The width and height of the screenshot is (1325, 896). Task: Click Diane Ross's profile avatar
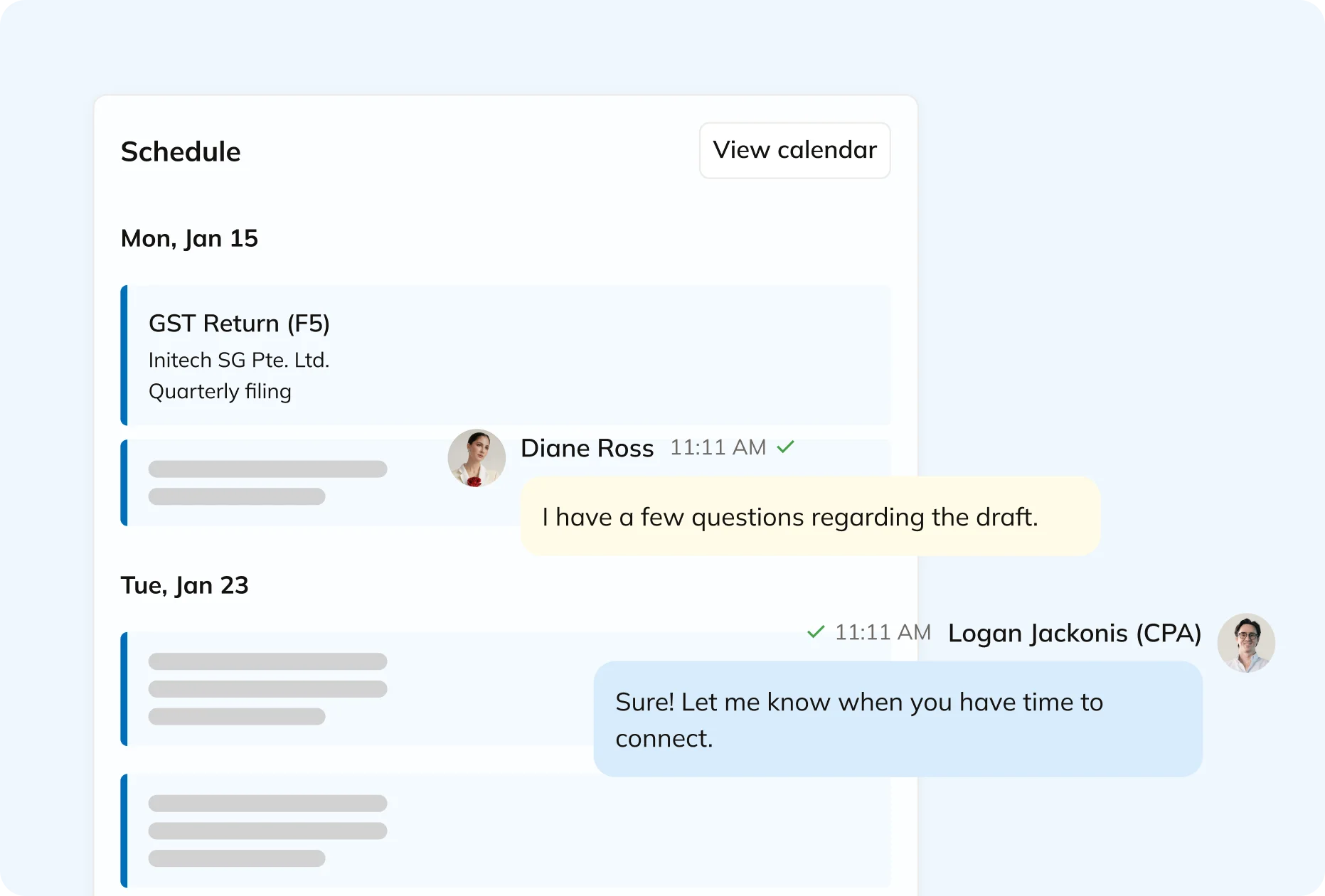[x=476, y=459]
